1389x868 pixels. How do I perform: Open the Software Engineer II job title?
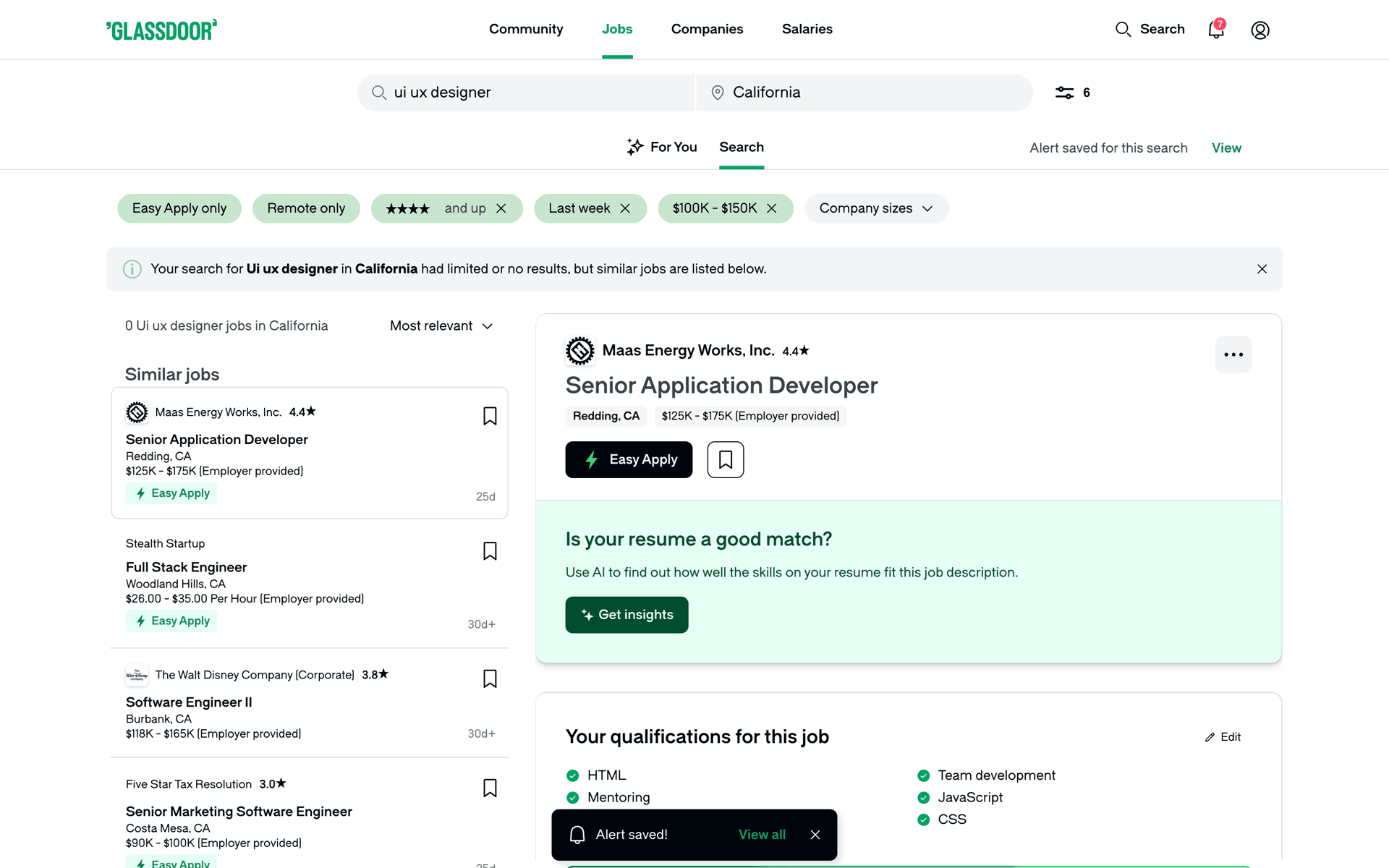point(189,702)
